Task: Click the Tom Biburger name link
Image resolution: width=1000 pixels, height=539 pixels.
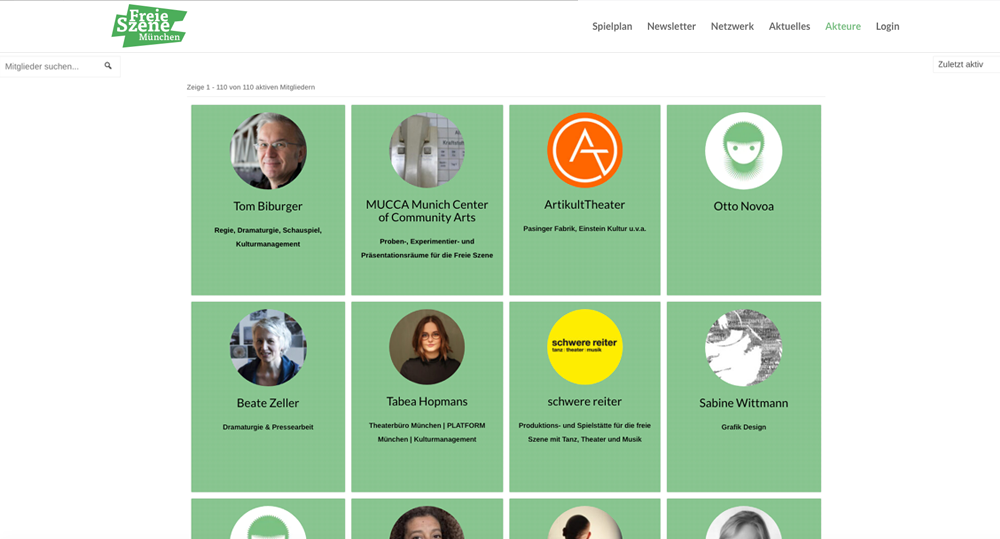Action: 268,206
